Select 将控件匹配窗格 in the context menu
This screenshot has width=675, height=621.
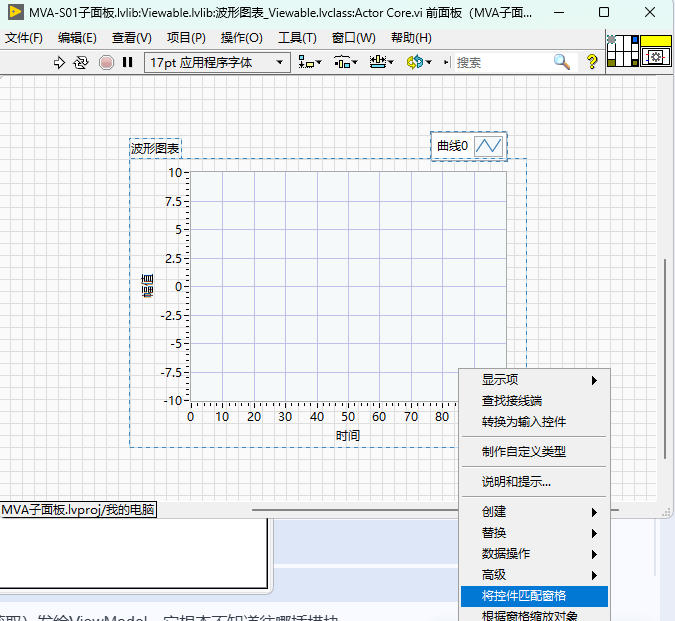(534, 596)
